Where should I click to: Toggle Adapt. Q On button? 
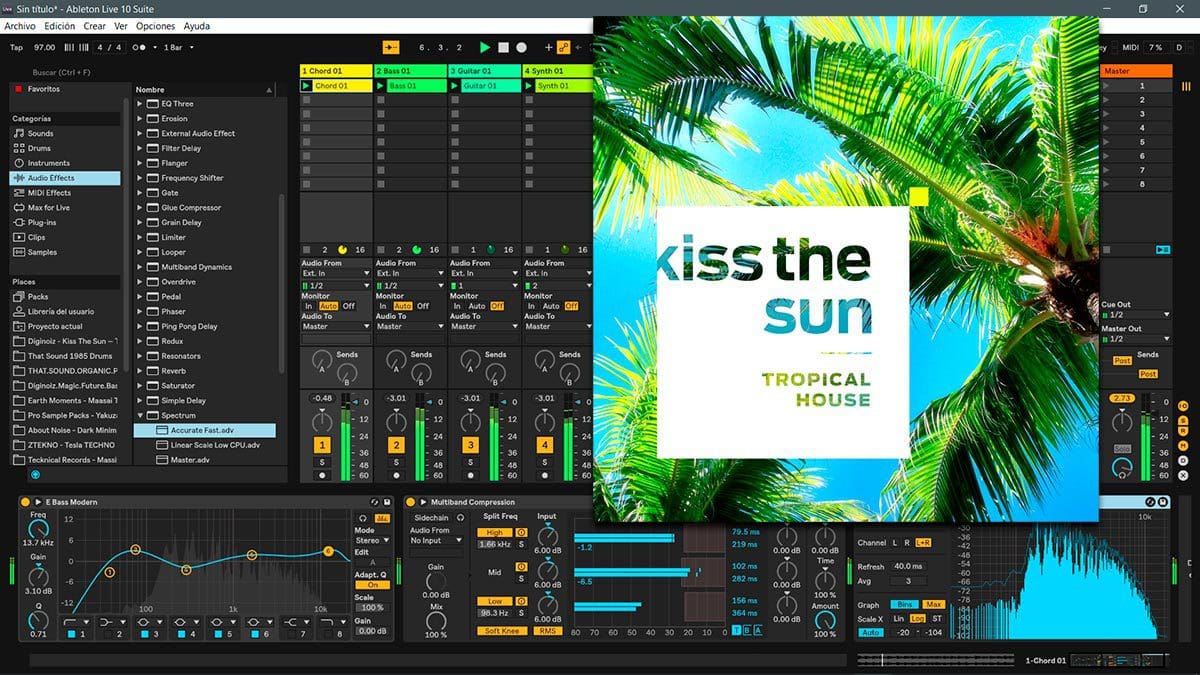tap(372, 585)
